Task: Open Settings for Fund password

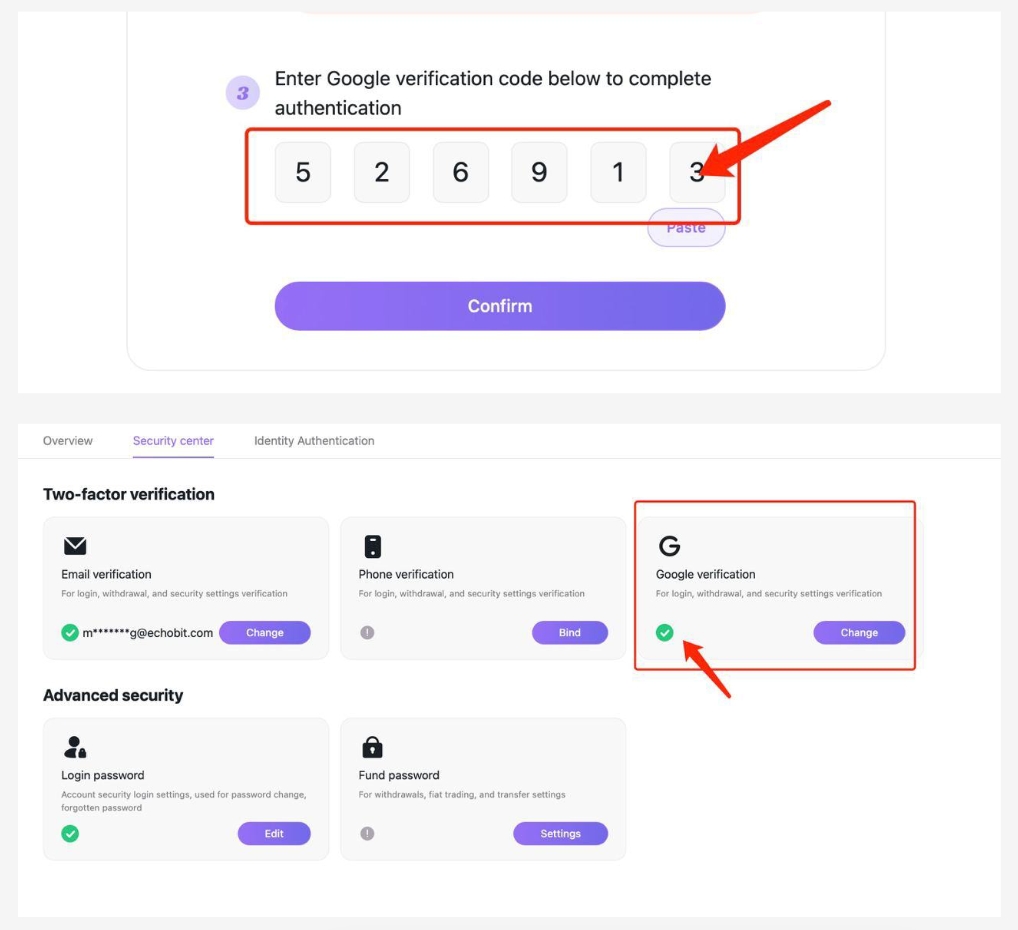Action: pyautogui.click(x=560, y=833)
